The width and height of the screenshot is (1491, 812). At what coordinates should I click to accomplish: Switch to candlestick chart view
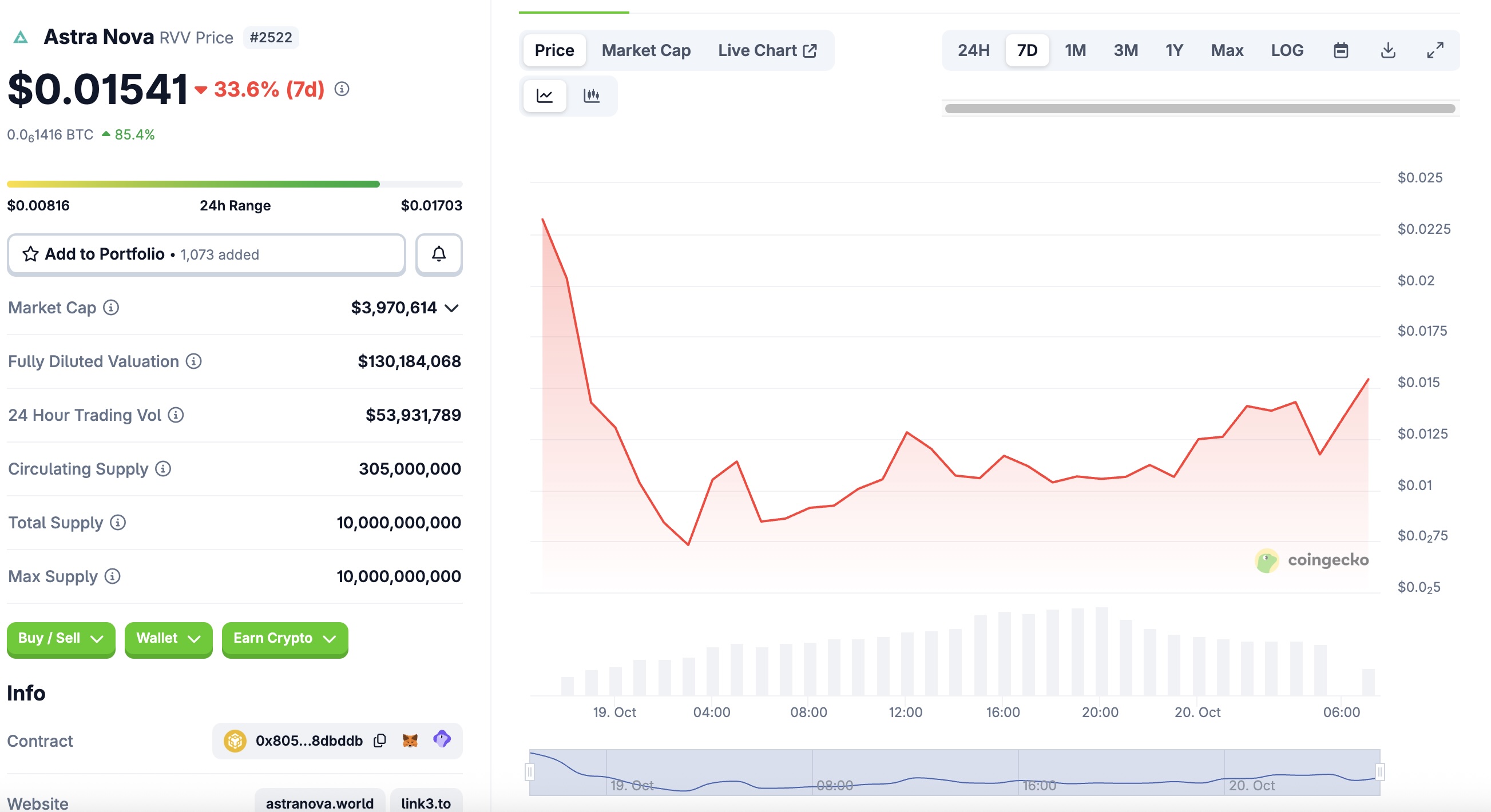click(591, 95)
